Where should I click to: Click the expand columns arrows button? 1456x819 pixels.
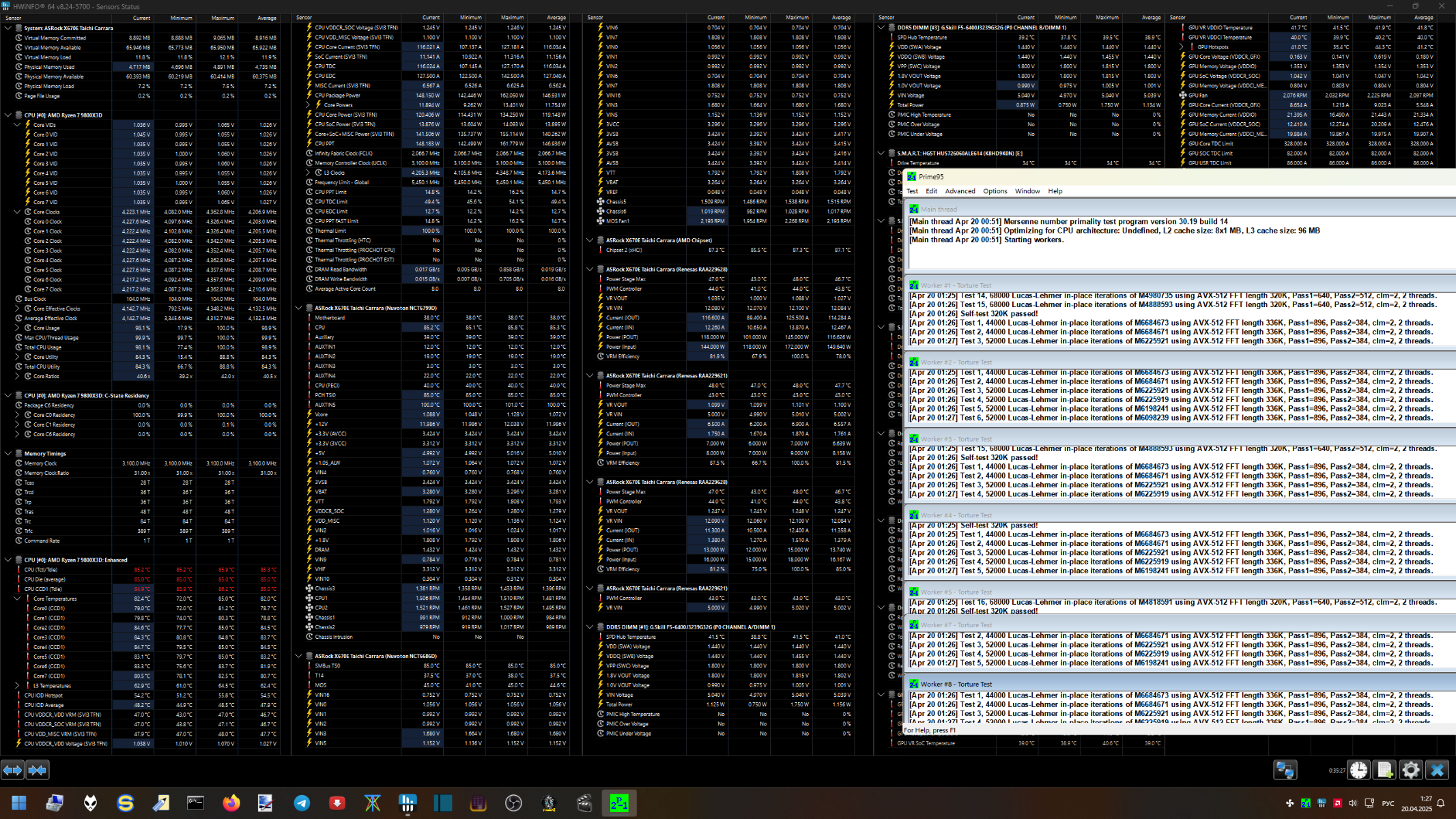pos(12,770)
